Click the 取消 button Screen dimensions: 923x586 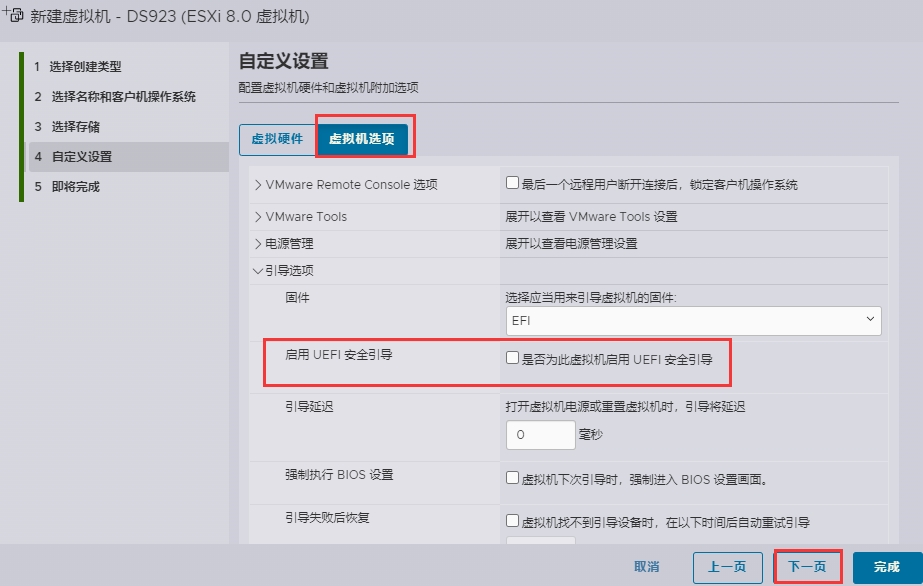(x=646, y=567)
